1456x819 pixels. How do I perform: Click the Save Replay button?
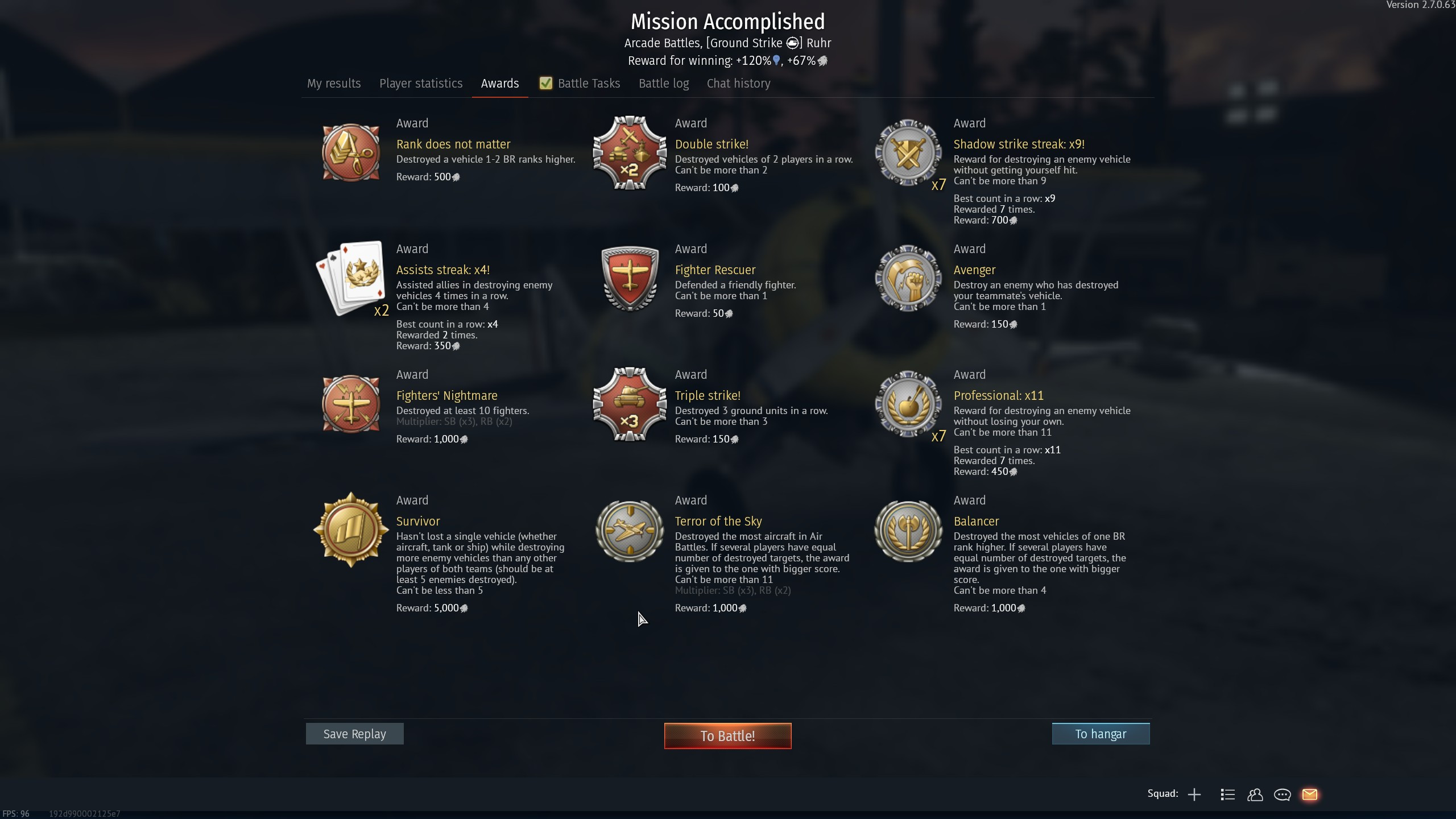click(355, 734)
